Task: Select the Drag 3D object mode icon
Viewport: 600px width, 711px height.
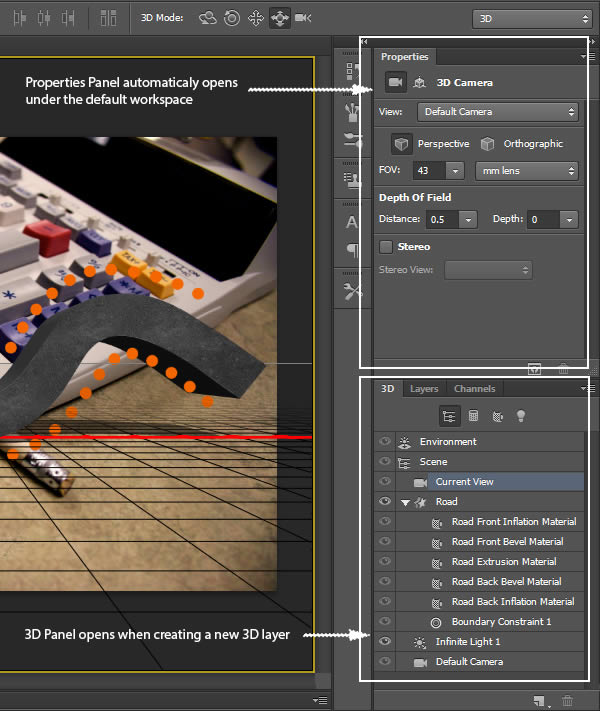Action: tap(256, 18)
